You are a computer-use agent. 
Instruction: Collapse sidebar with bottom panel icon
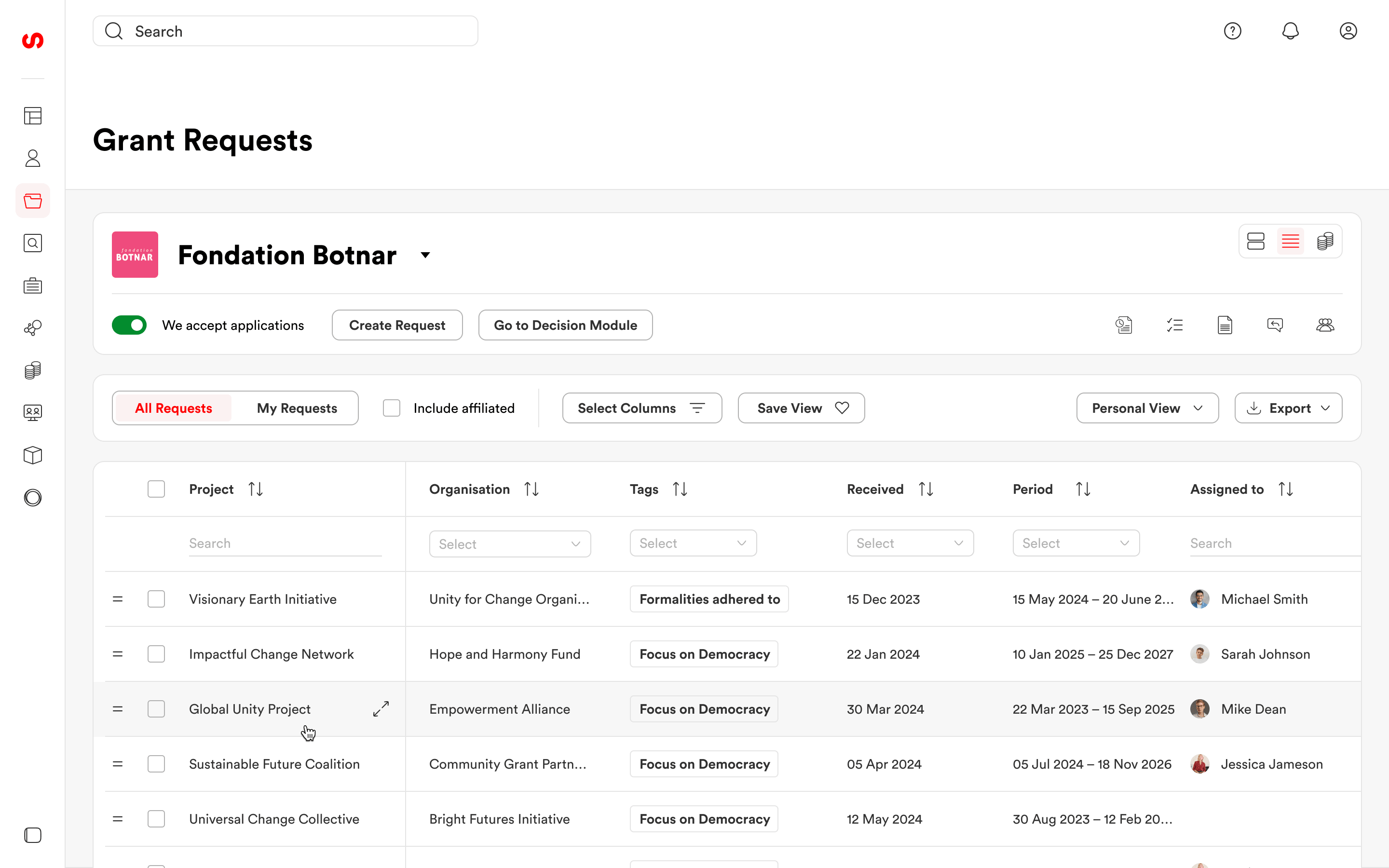[x=33, y=835]
